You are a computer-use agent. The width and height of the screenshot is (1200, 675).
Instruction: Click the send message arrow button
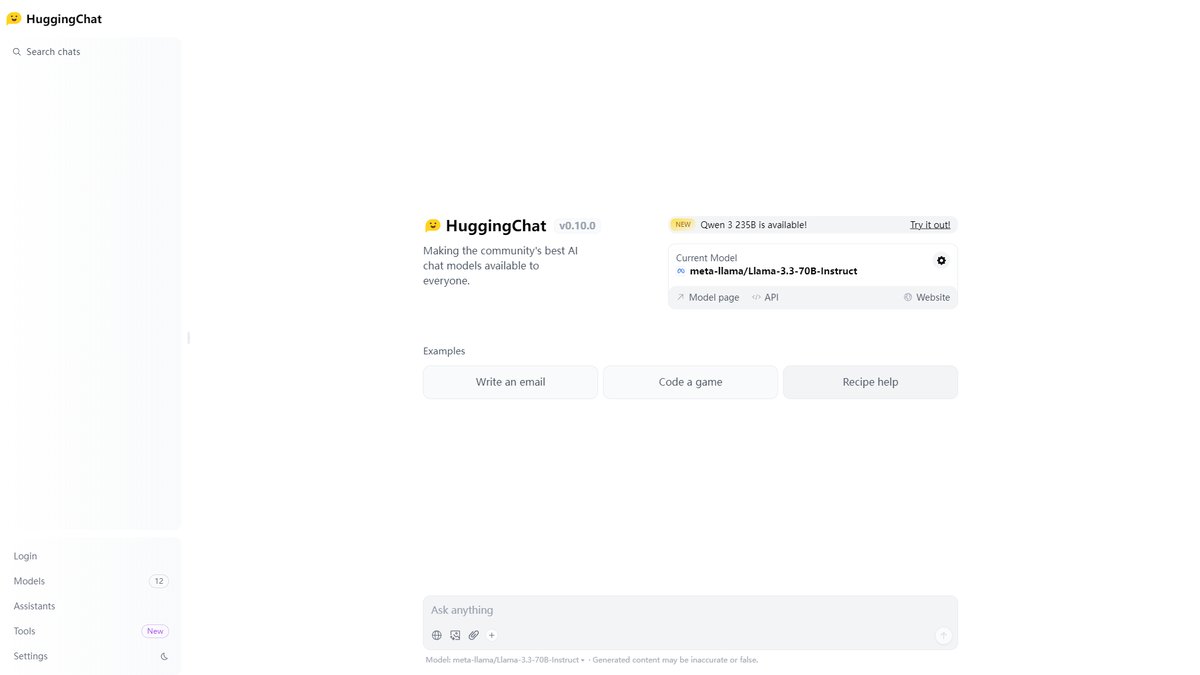943,635
